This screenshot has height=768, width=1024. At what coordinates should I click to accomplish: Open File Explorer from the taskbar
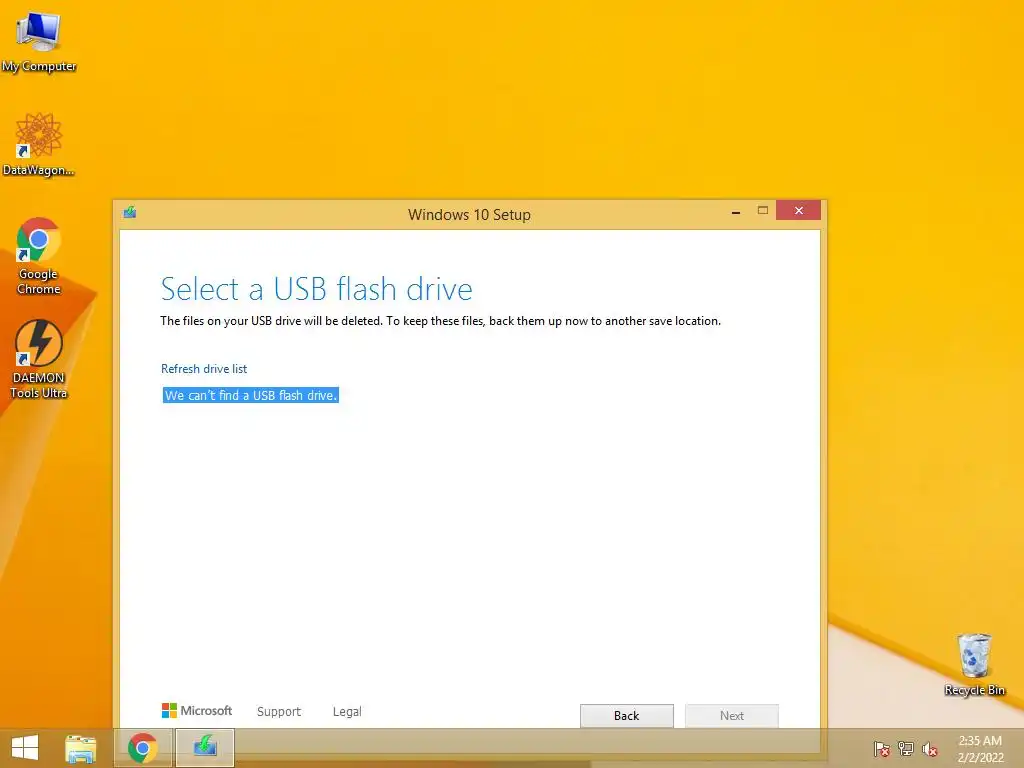pos(80,748)
